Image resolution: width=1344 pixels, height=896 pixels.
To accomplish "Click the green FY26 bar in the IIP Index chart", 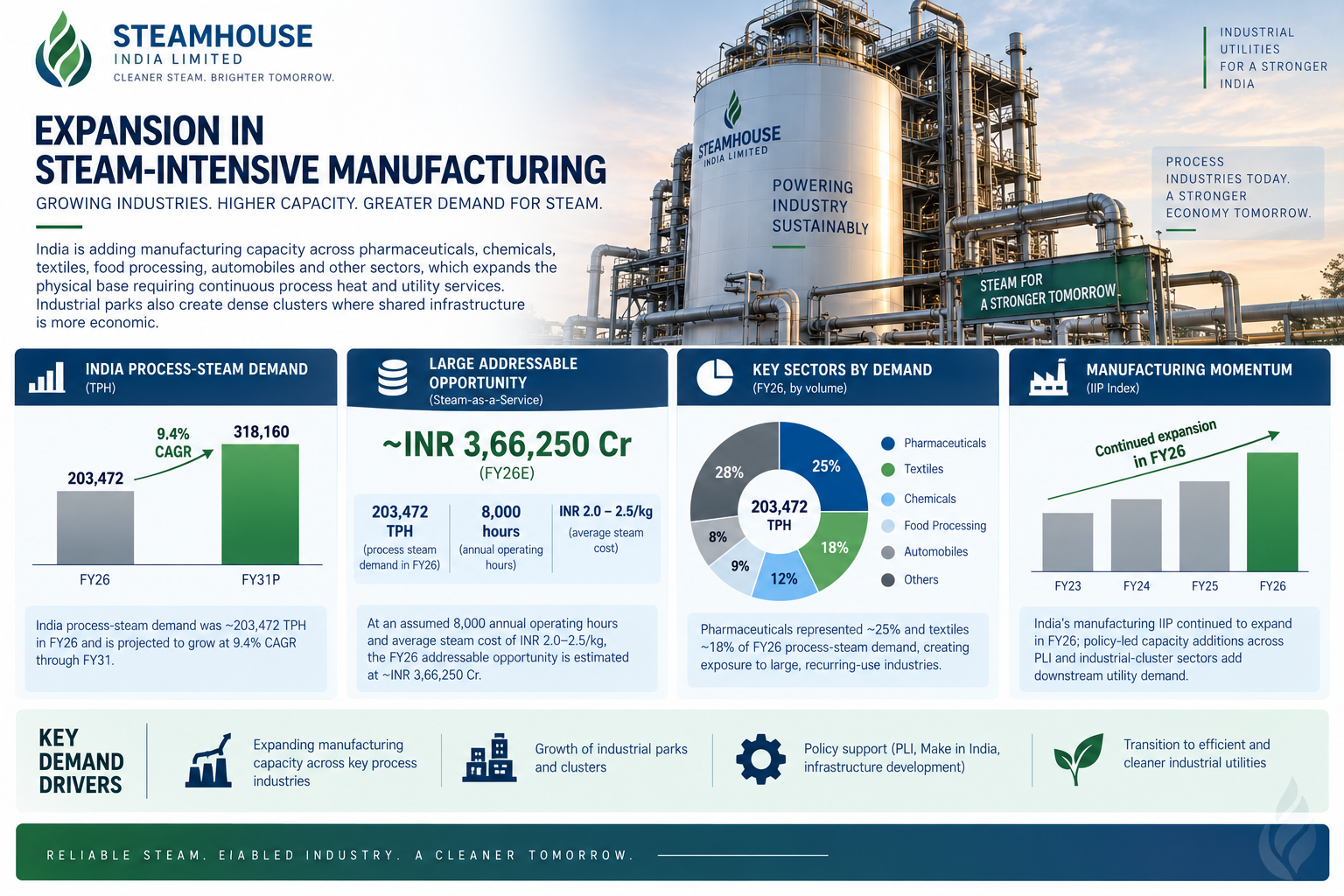I will (1272, 512).
